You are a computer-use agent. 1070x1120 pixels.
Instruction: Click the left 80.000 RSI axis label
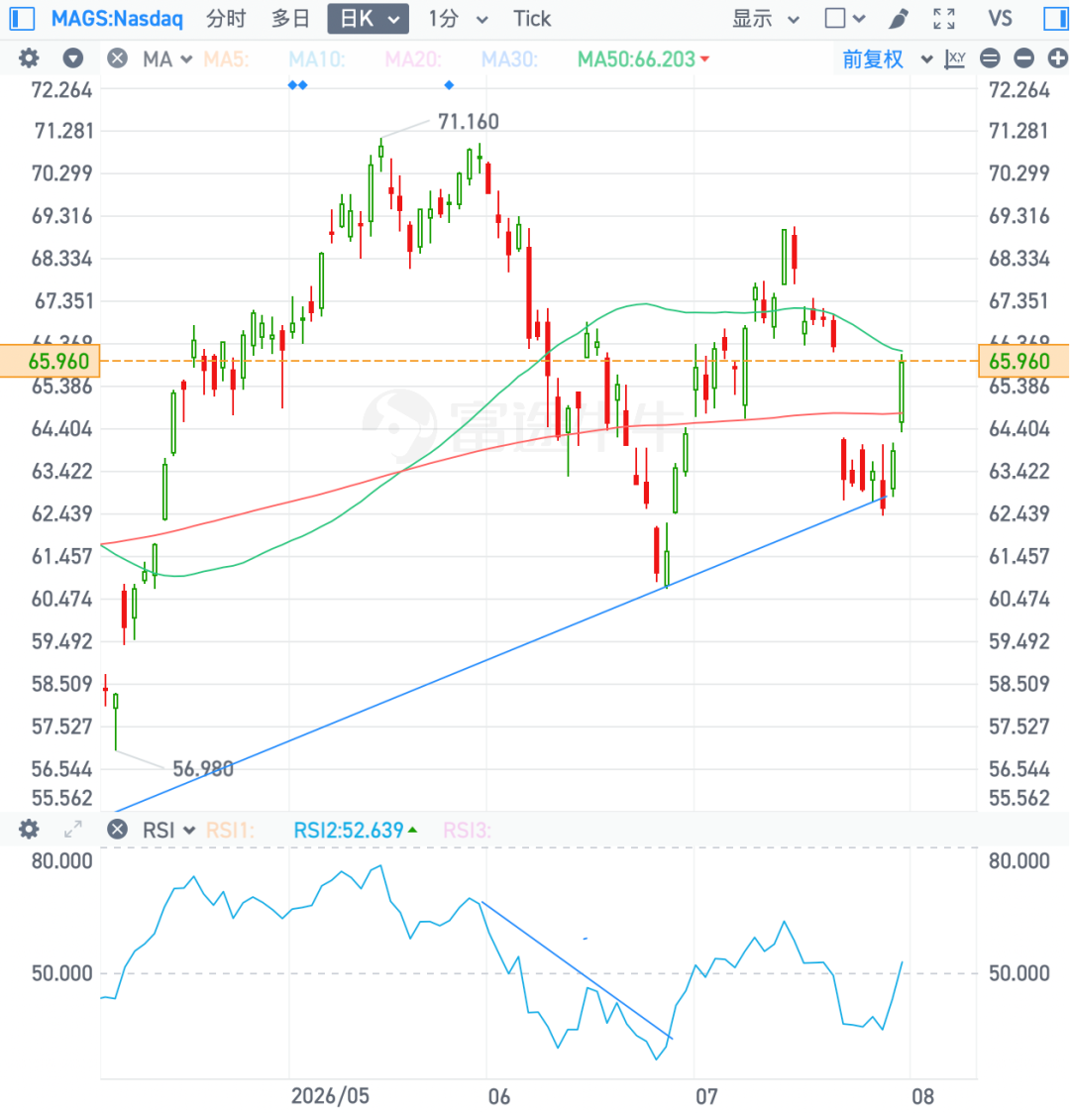point(62,860)
